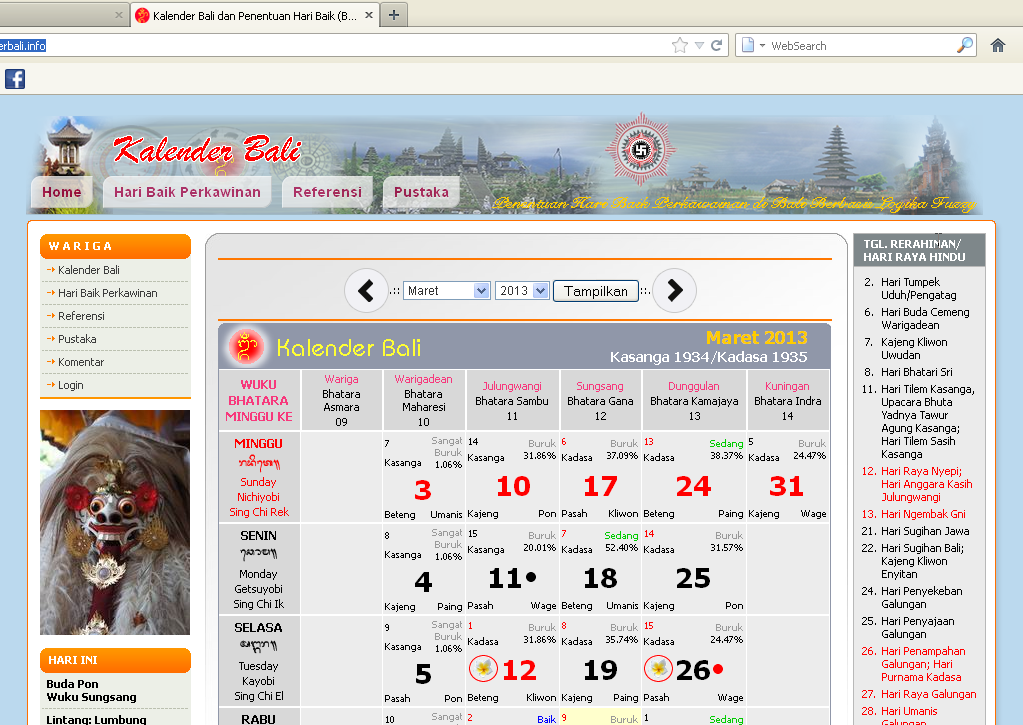Image resolution: width=1023 pixels, height=725 pixels.
Task: Click Pustaka sidebar link
Action: click(x=77, y=339)
